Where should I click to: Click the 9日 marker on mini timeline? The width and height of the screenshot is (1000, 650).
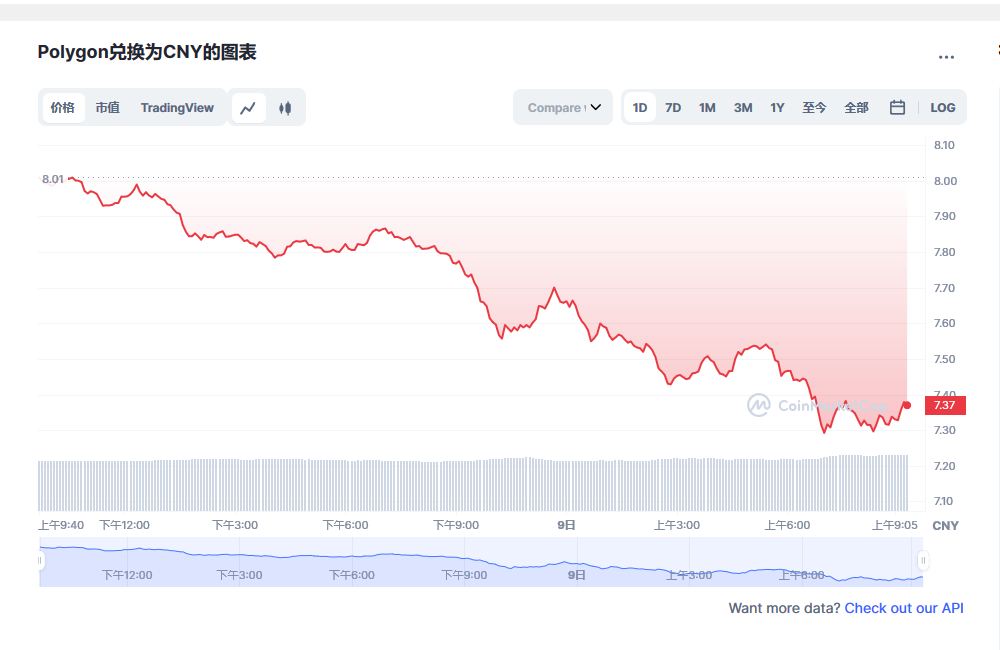(x=576, y=575)
